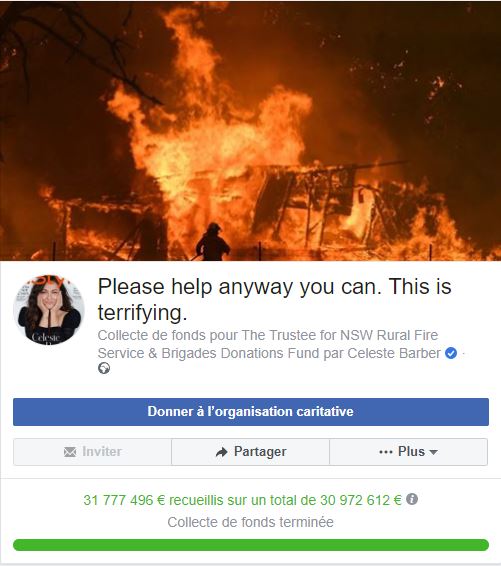Image resolution: width=501 pixels, height=566 pixels.
Task: Click the public globe privacy icon
Action: click(104, 368)
